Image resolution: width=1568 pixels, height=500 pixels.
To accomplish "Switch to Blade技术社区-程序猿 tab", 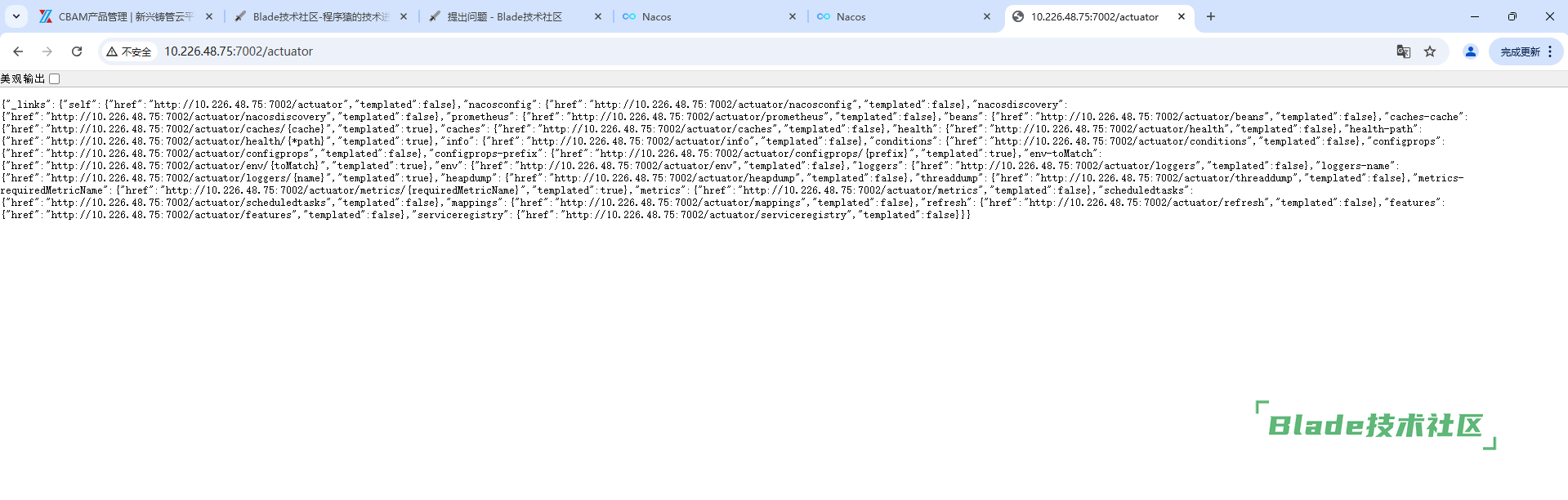I will (x=319, y=16).
